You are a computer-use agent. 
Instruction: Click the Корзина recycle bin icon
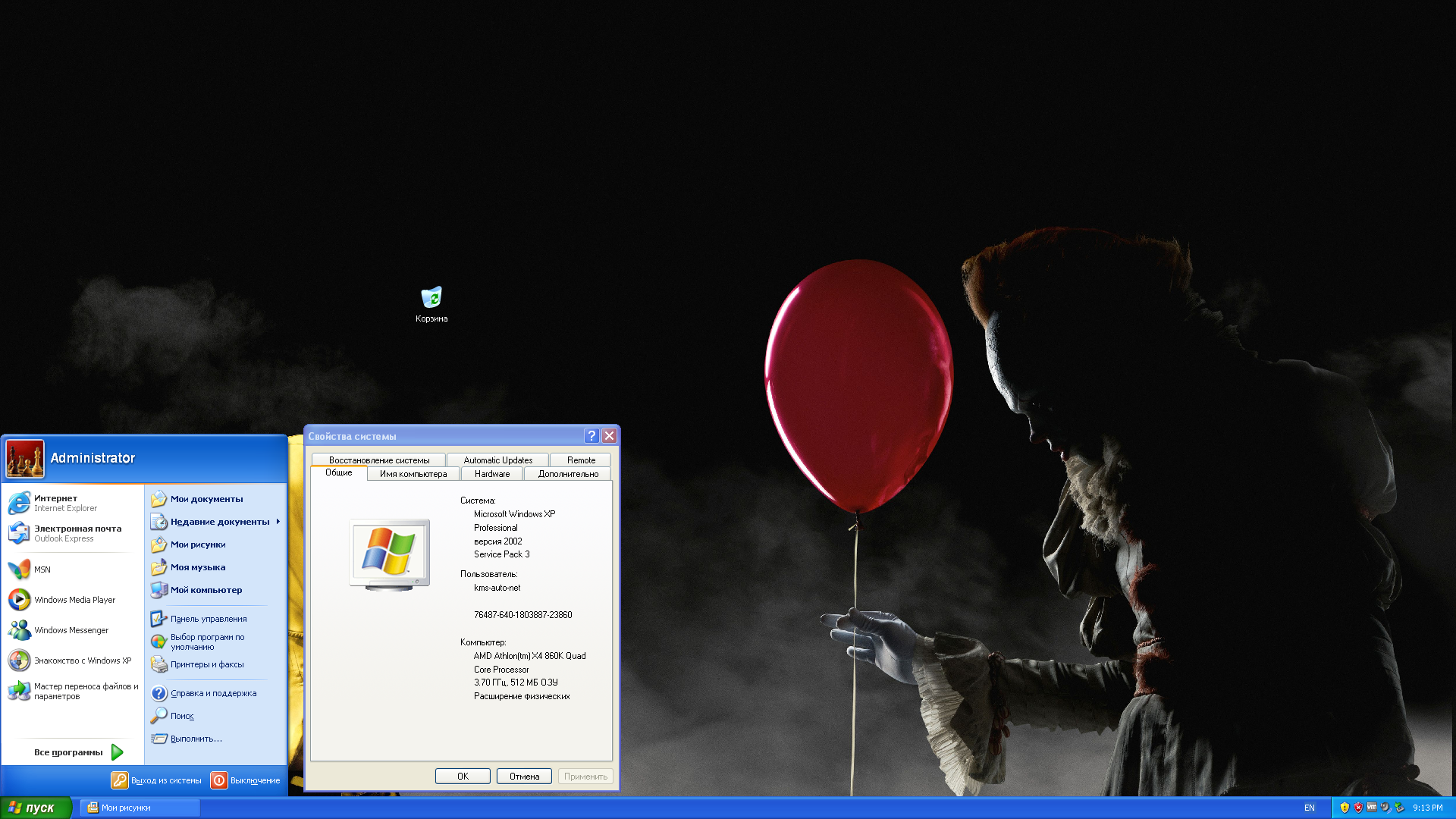pyautogui.click(x=432, y=297)
